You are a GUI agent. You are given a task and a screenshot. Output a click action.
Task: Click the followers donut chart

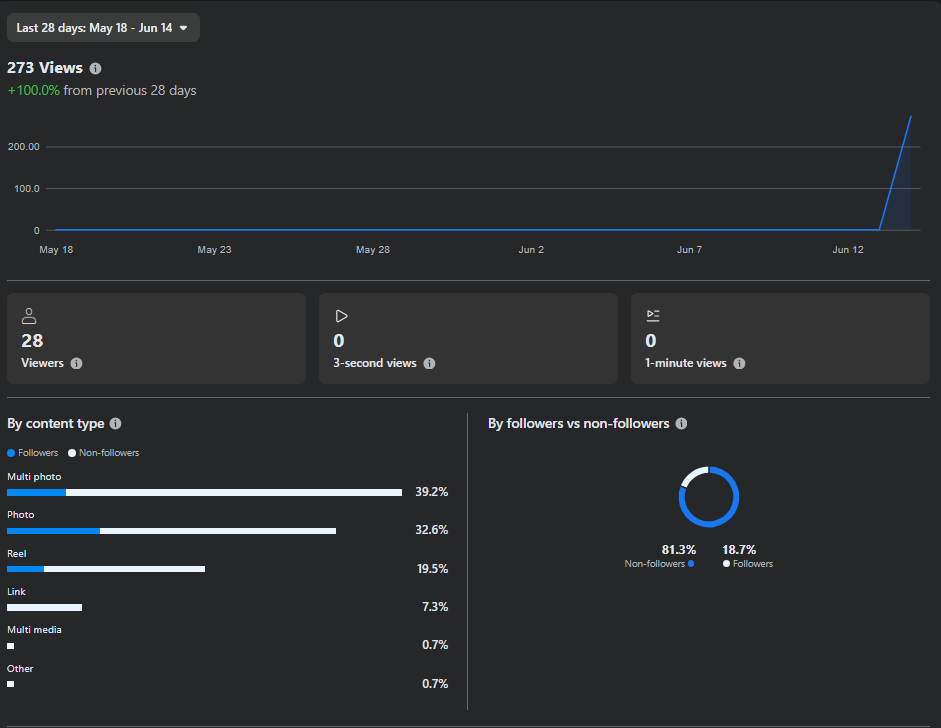[x=709, y=497]
